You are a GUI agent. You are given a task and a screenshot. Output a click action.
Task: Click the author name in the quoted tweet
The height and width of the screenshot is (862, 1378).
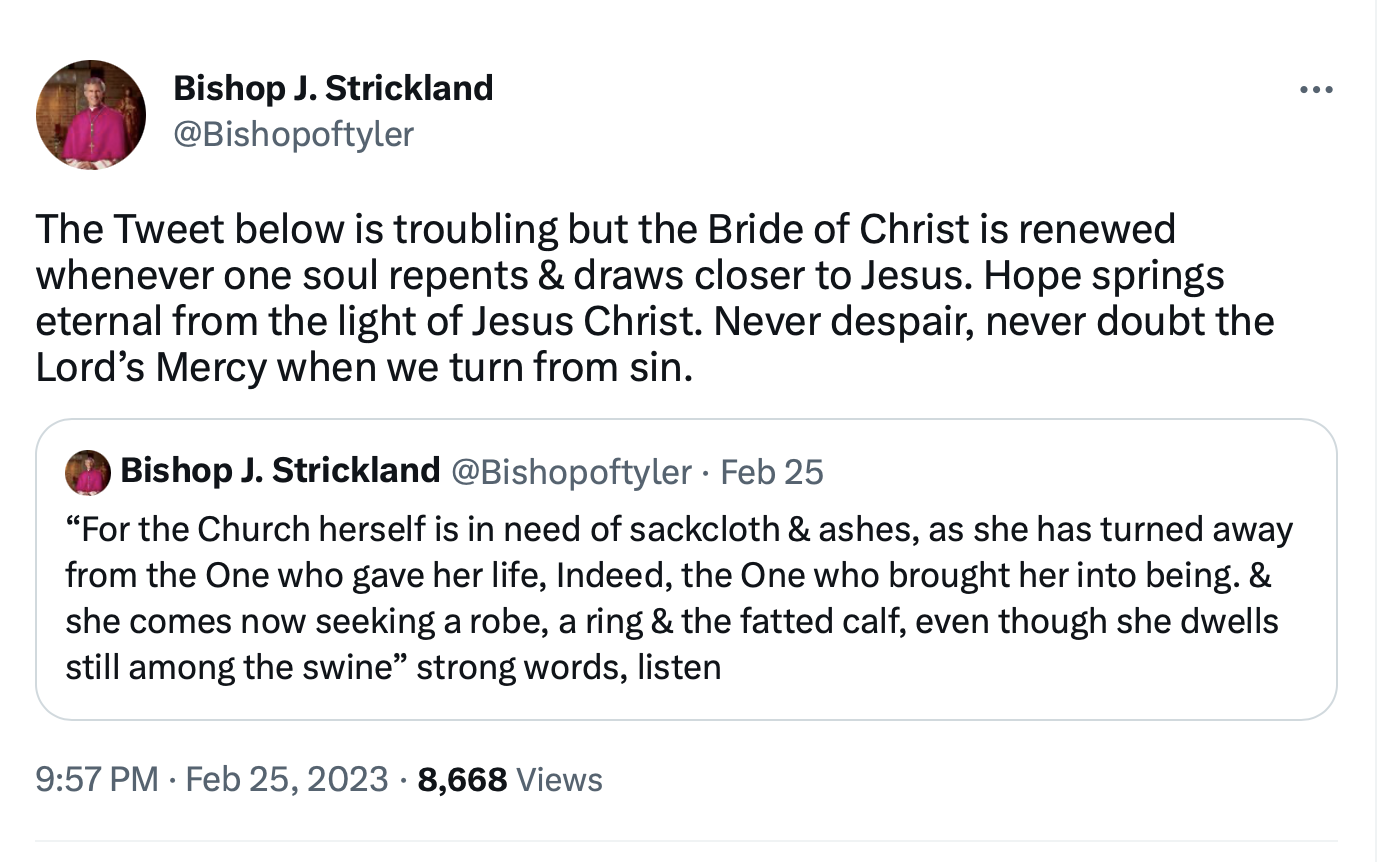(x=280, y=470)
